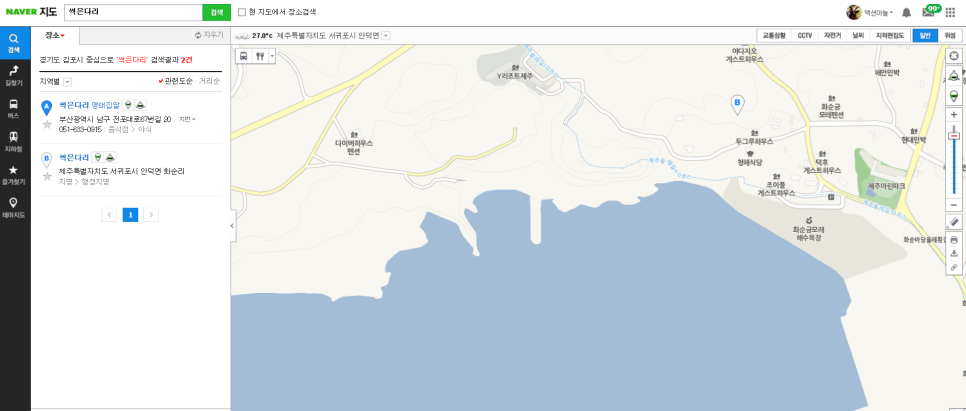Expand the region filter (지역별) dropdown

[x=67, y=82]
